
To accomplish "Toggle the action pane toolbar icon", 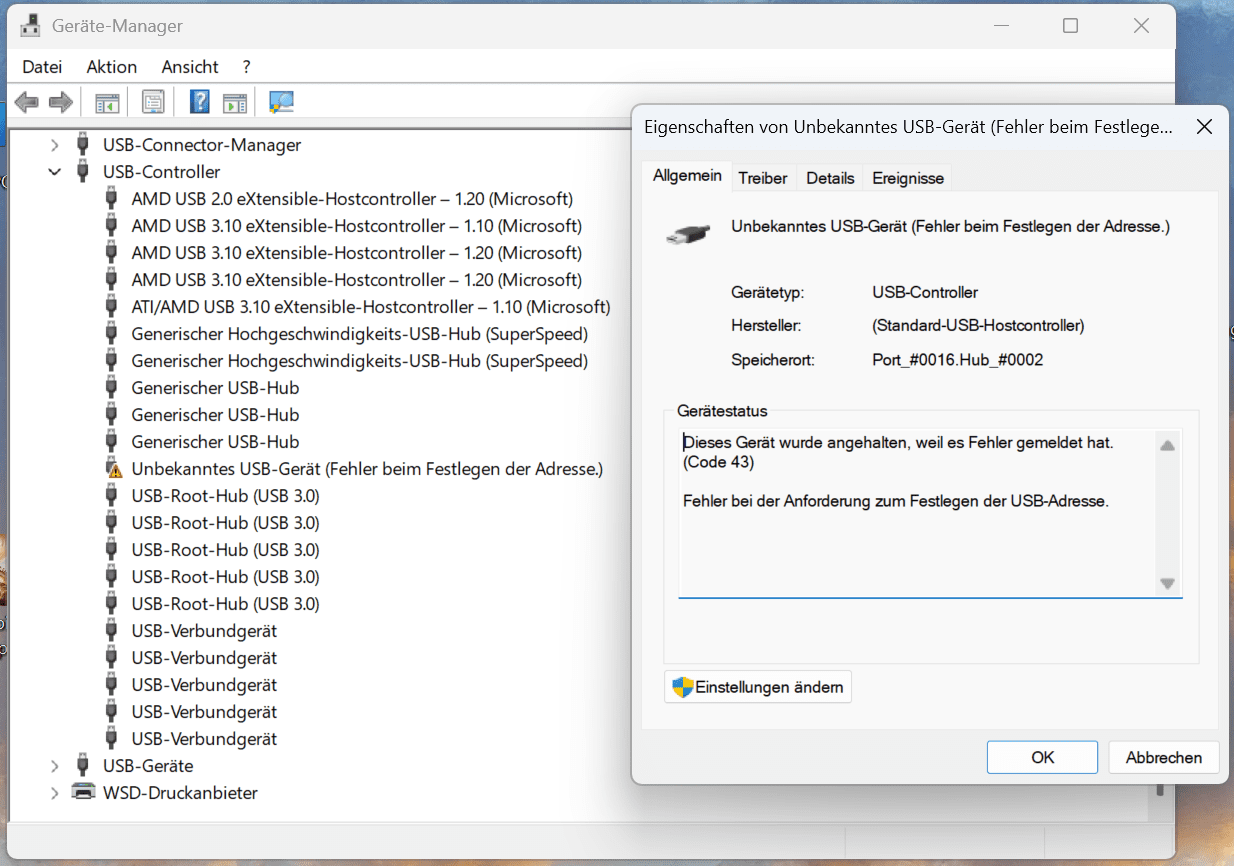I will (x=234, y=102).
